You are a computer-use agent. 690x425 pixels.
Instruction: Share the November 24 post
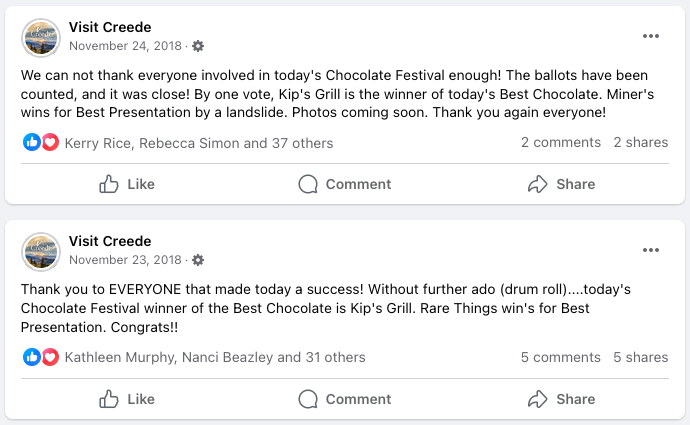point(562,184)
